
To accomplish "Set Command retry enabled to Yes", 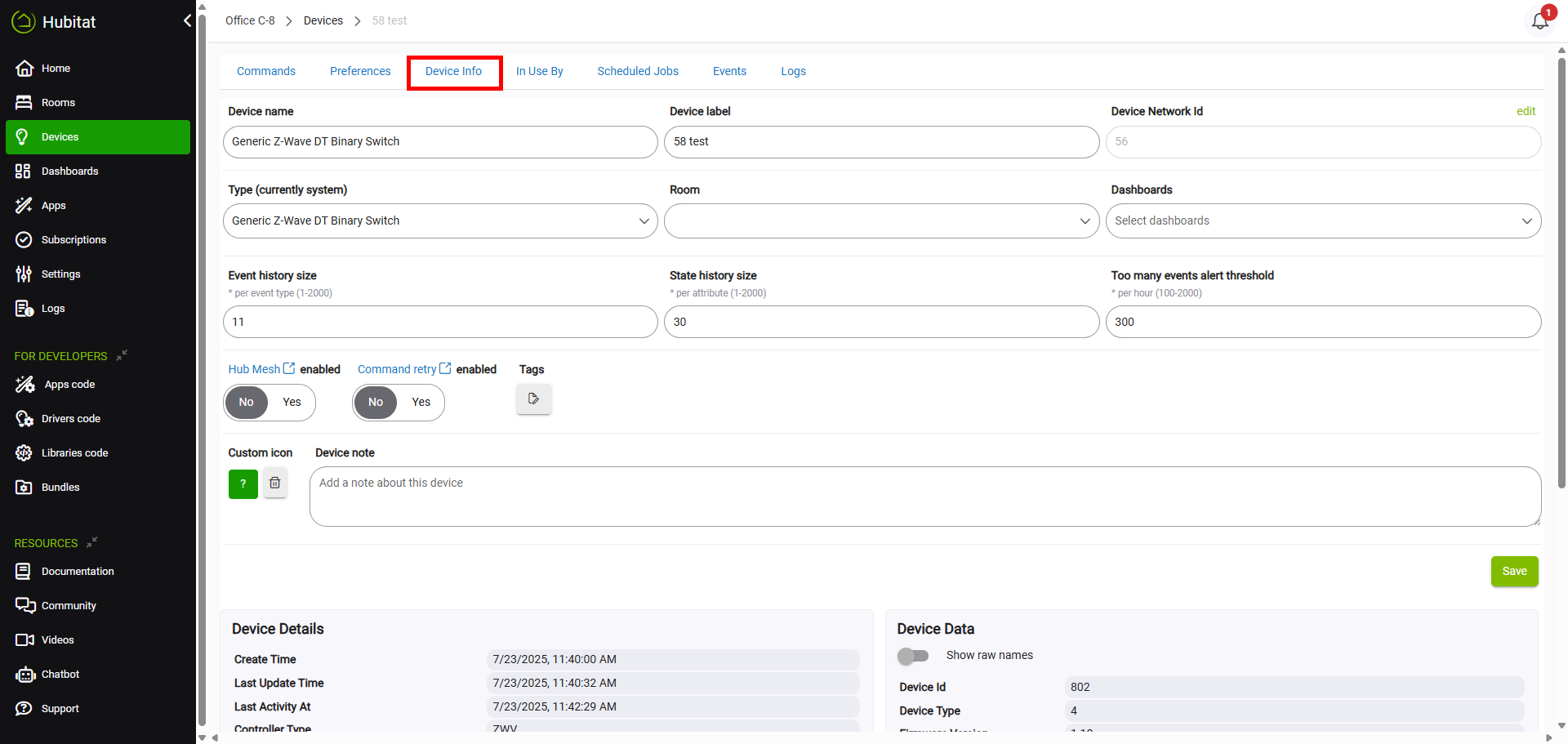I will [x=421, y=402].
